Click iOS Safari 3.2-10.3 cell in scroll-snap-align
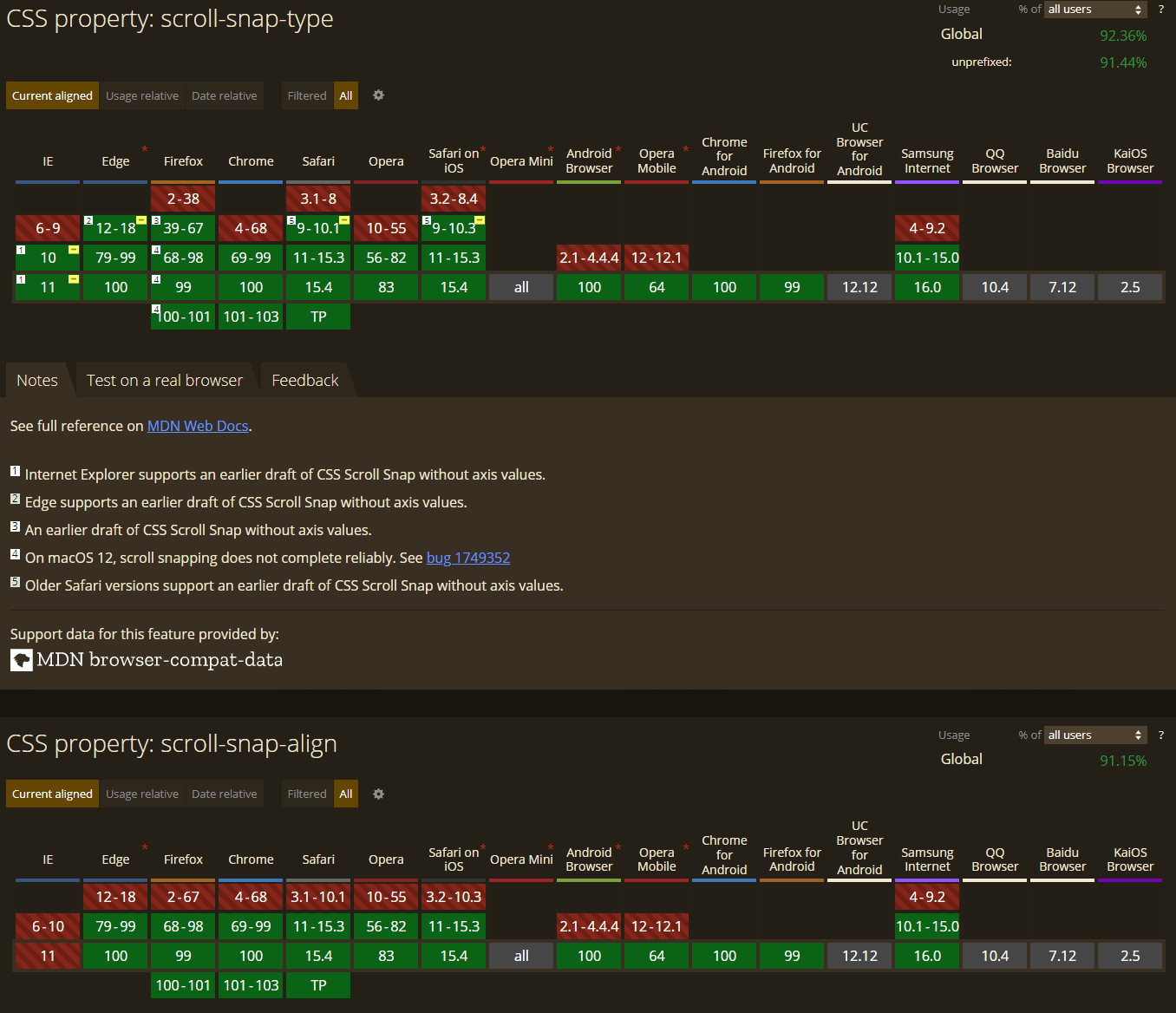The height and width of the screenshot is (1013, 1176). [454, 897]
